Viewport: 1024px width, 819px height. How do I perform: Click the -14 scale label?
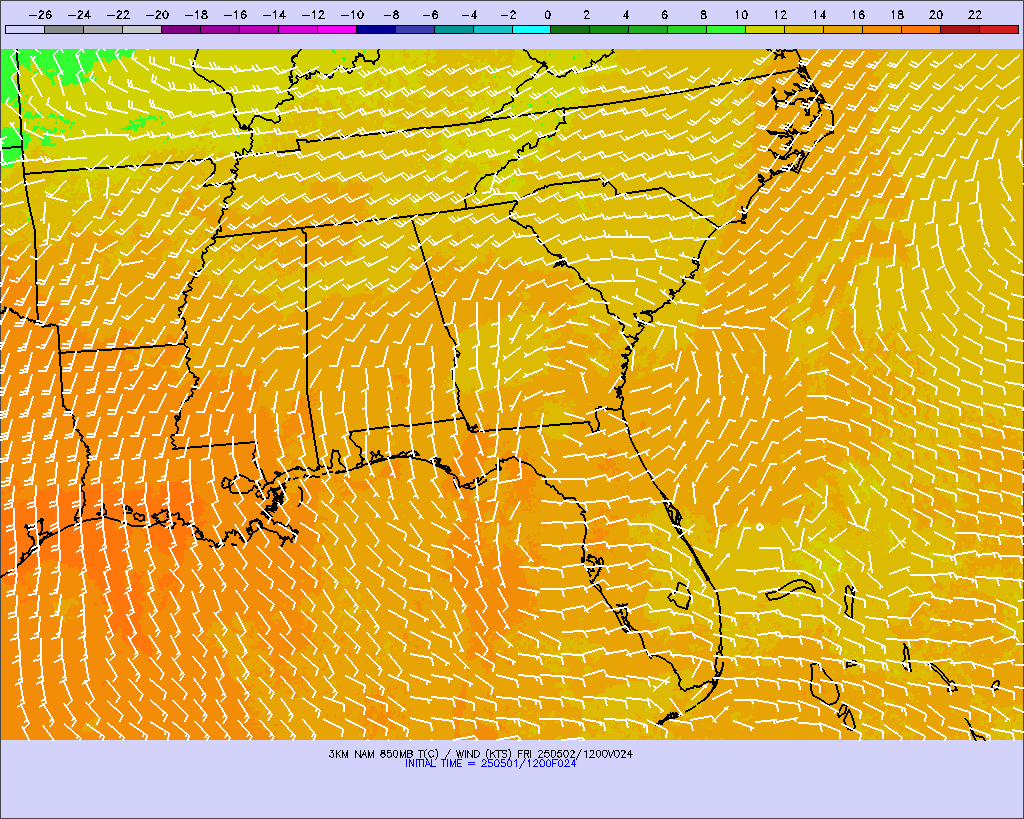click(x=274, y=15)
